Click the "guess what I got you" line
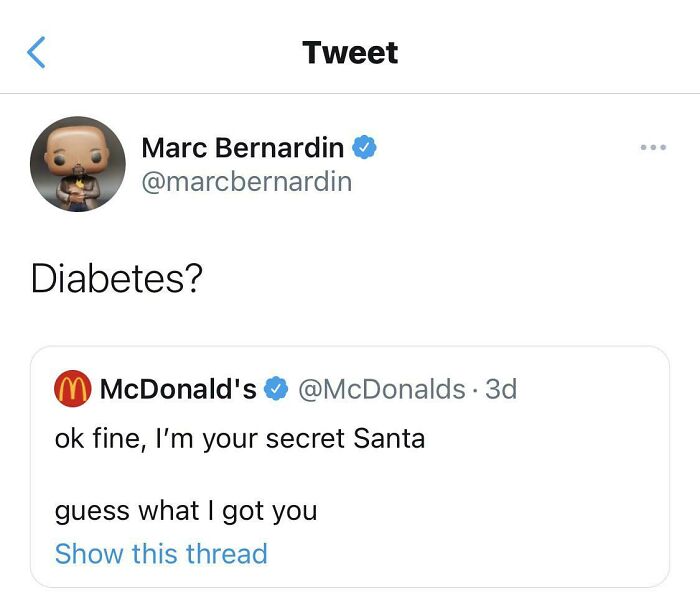Viewport: 700px width, 592px height. 186,511
